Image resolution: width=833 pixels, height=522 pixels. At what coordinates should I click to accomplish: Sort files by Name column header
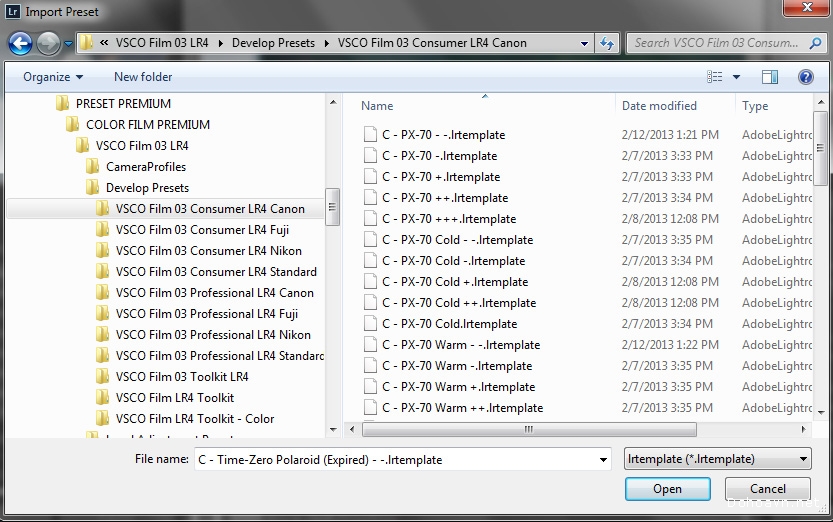[377, 106]
